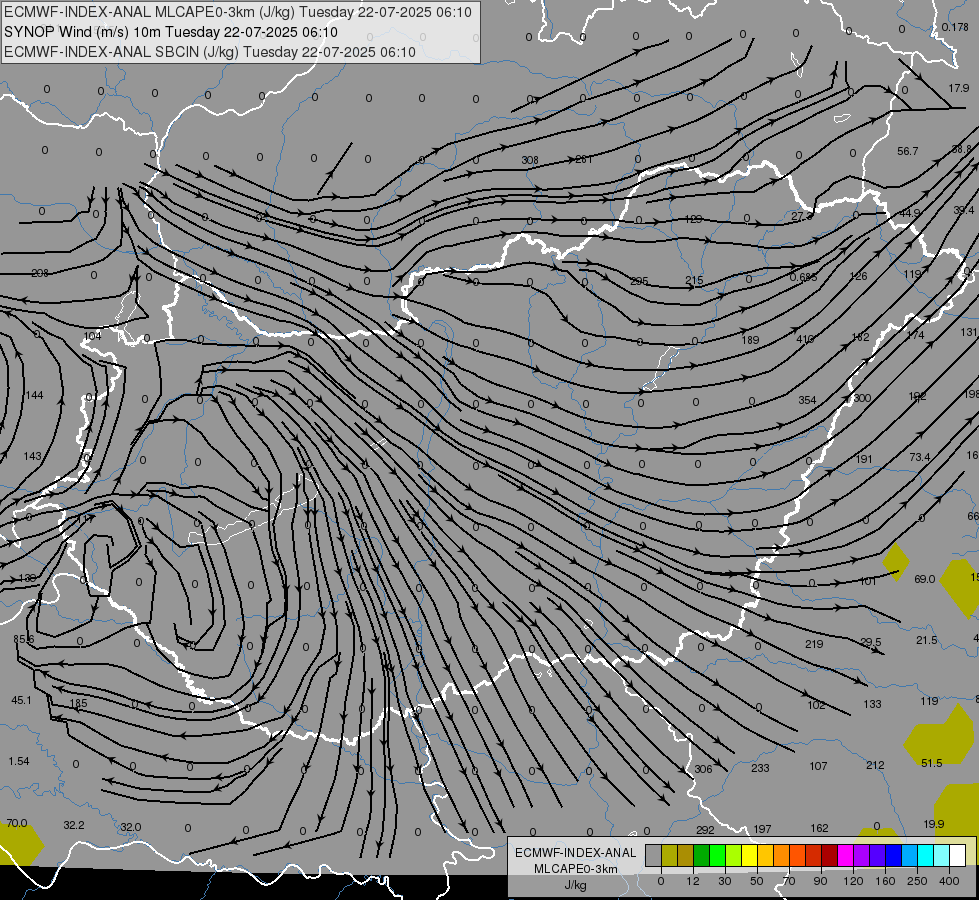Select the MLCAPE0-3km legend caption
Image resolution: width=979 pixels, height=900 pixels.
pos(576,869)
